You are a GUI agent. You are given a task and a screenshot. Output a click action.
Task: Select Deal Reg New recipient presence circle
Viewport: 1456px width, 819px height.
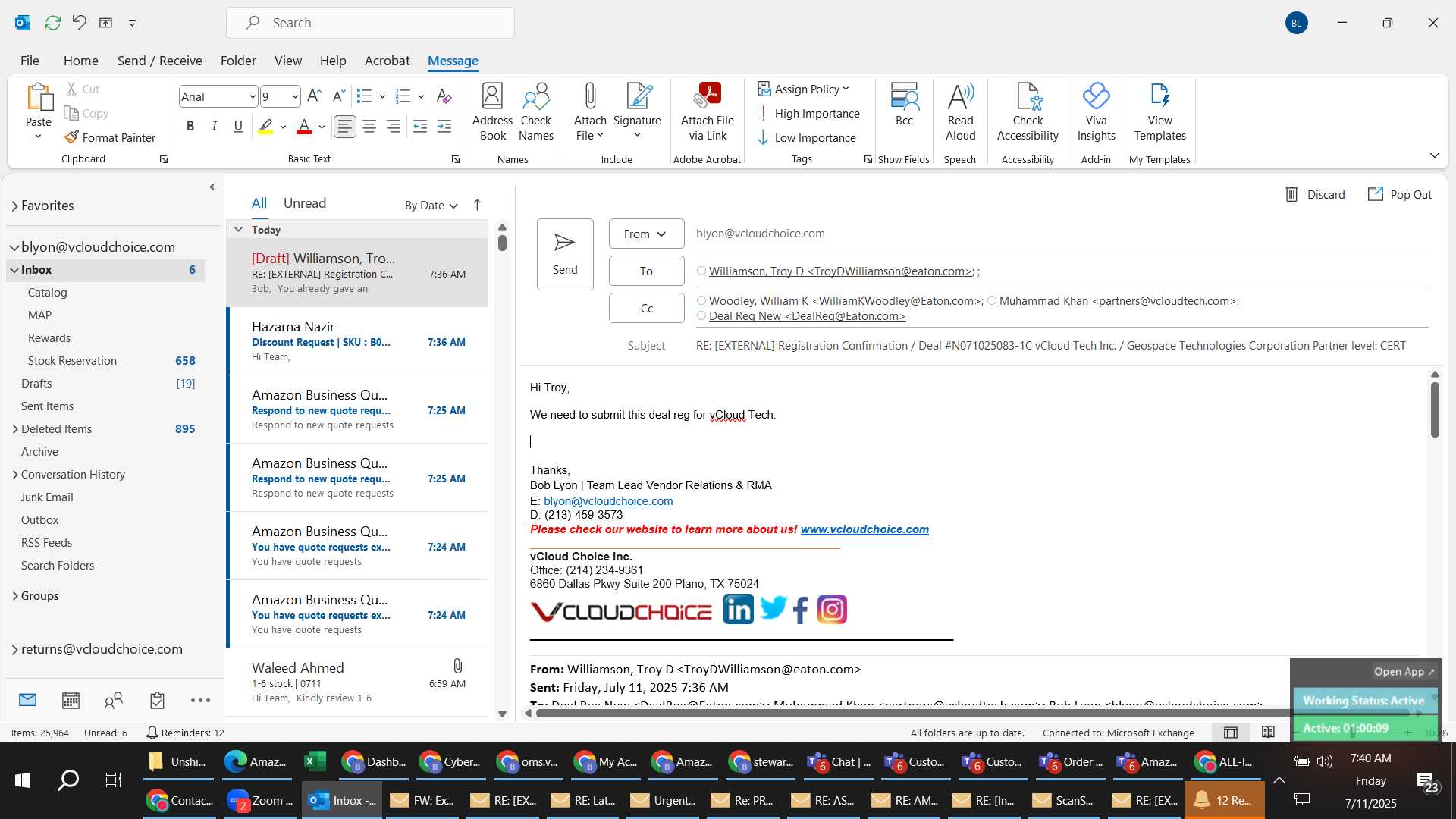pyautogui.click(x=701, y=315)
